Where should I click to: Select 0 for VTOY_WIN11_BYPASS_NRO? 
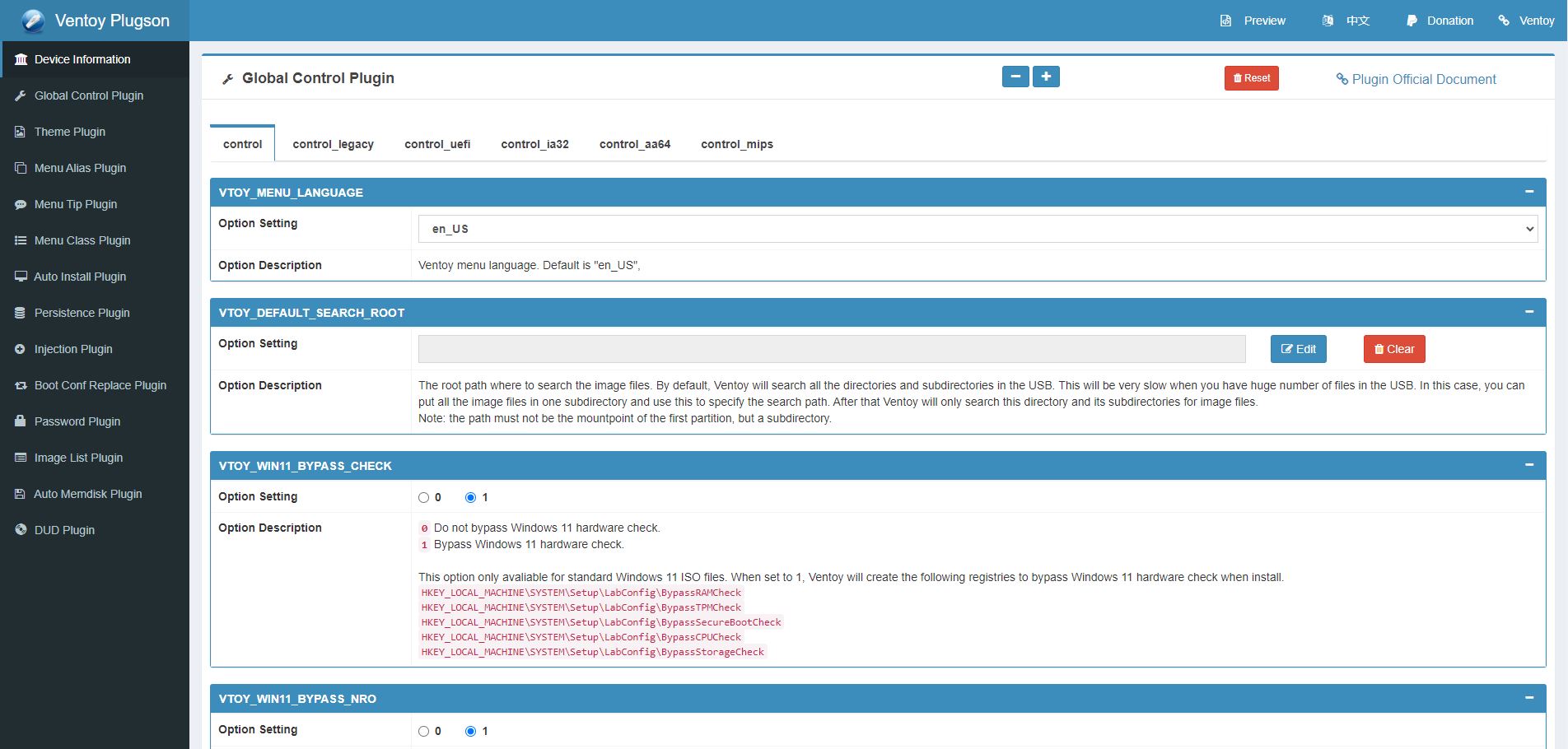423,731
